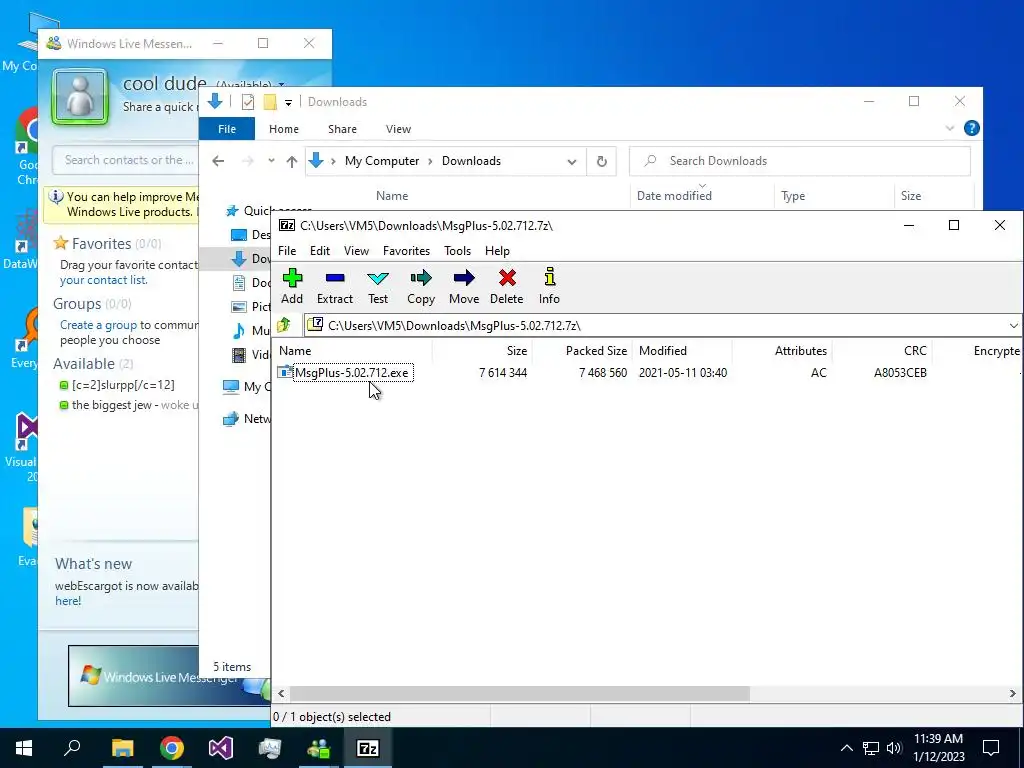The width and height of the screenshot is (1024, 768).
Task: Click the 7-Zip horizontal scrollbar thumb
Action: (x=519, y=694)
